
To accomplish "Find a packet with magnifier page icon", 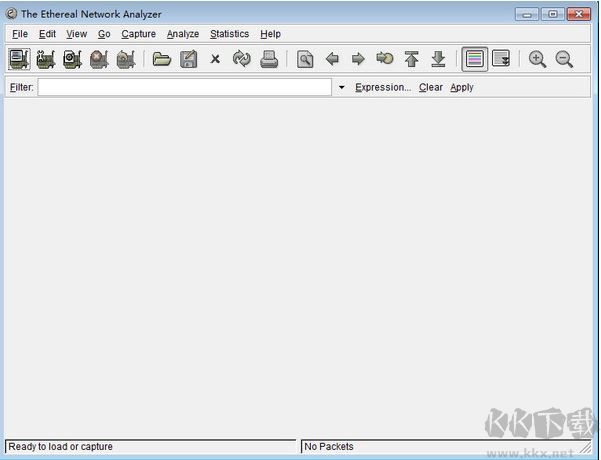I will coord(305,59).
